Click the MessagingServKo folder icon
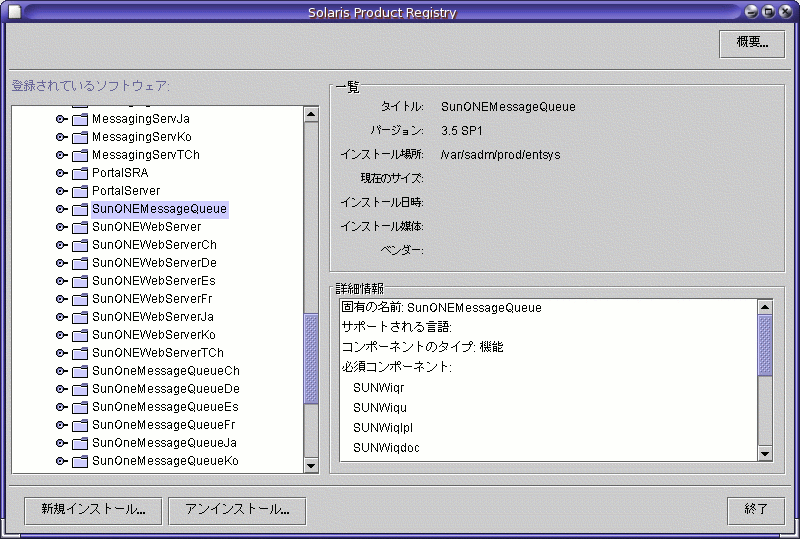 [80, 137]
